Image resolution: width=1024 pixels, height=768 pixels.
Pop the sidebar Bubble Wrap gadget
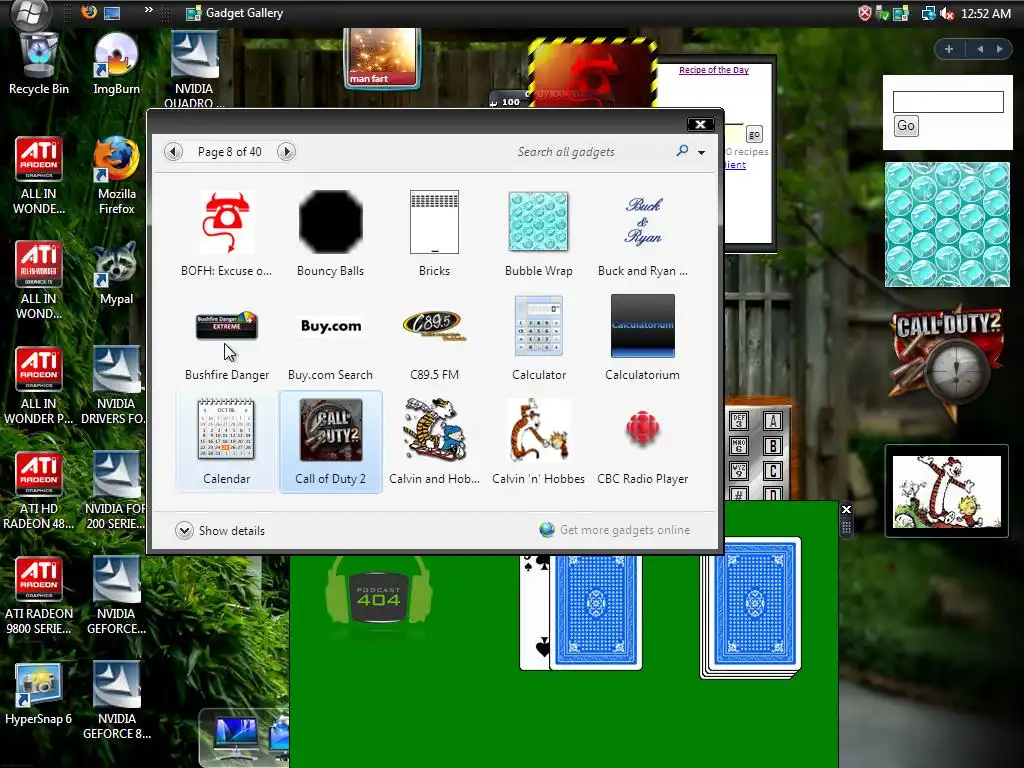(x=947, y=225)
